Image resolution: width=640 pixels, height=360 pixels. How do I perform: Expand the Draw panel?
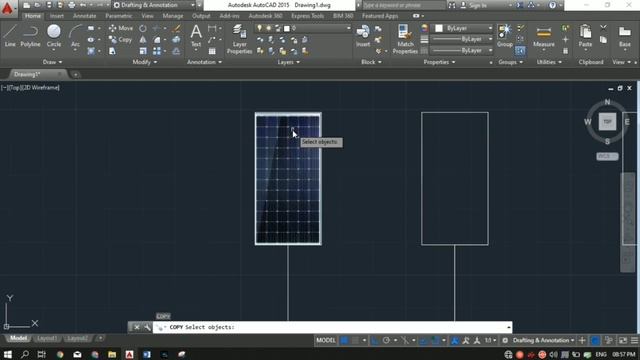click(x=52, y=62)
